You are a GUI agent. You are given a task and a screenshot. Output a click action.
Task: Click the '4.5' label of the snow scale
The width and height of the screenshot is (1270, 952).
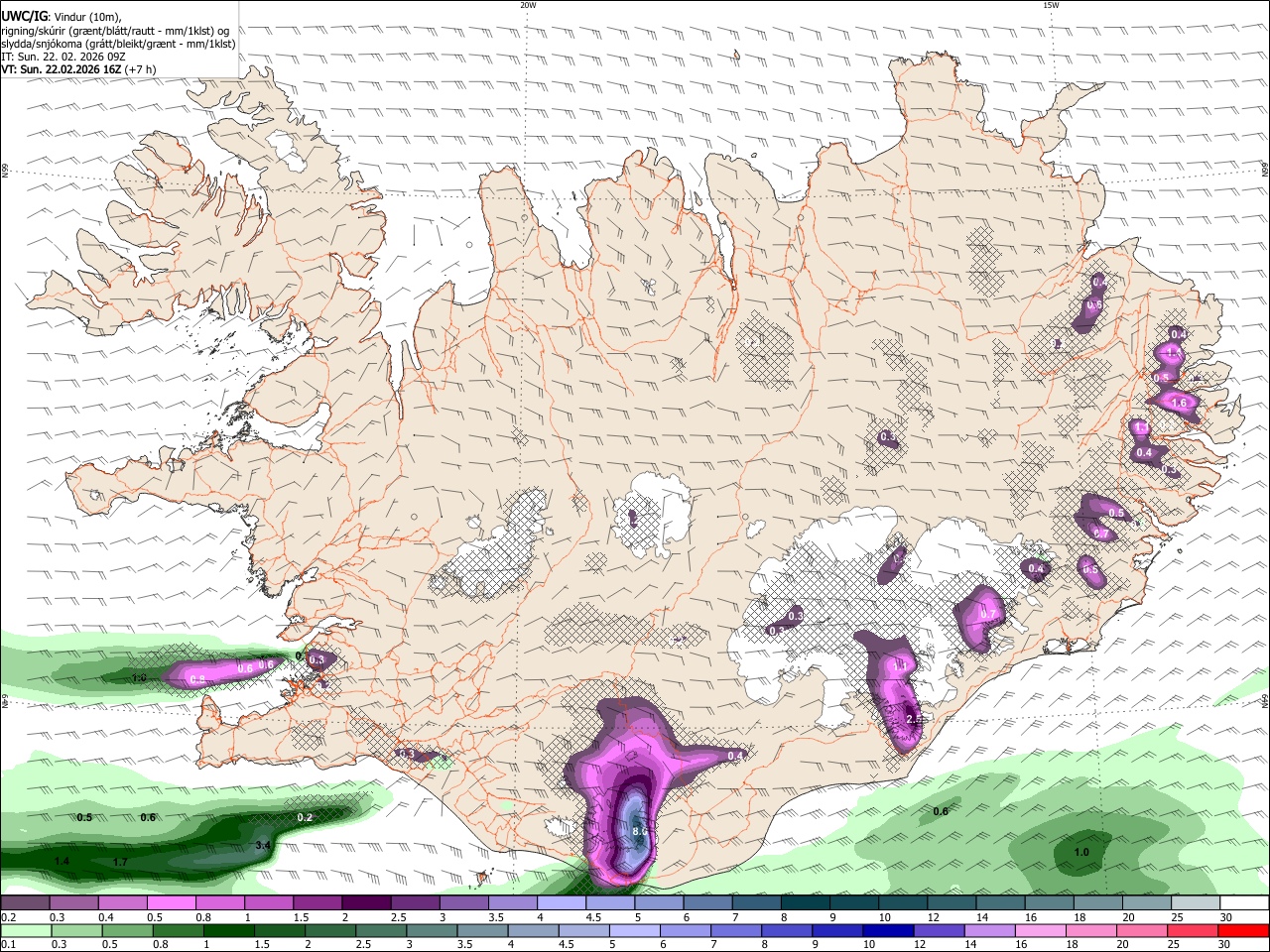pyautogui.click(x=593, y=917)
